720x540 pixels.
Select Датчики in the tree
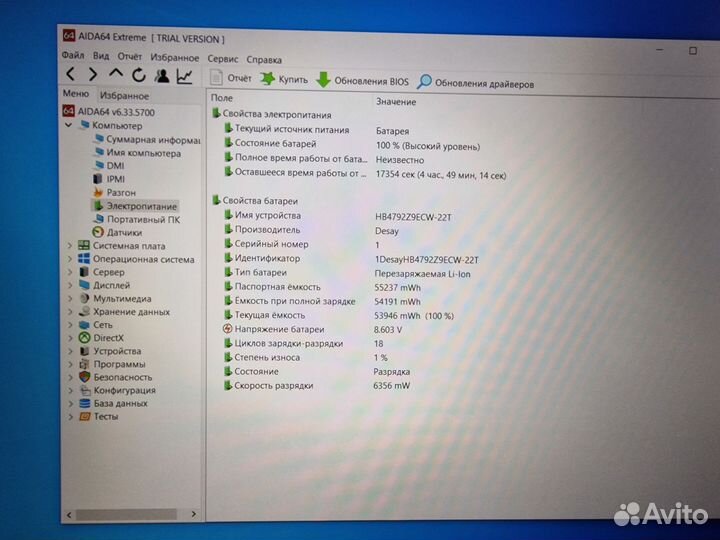pyautogui.click(x=124, y=232)
